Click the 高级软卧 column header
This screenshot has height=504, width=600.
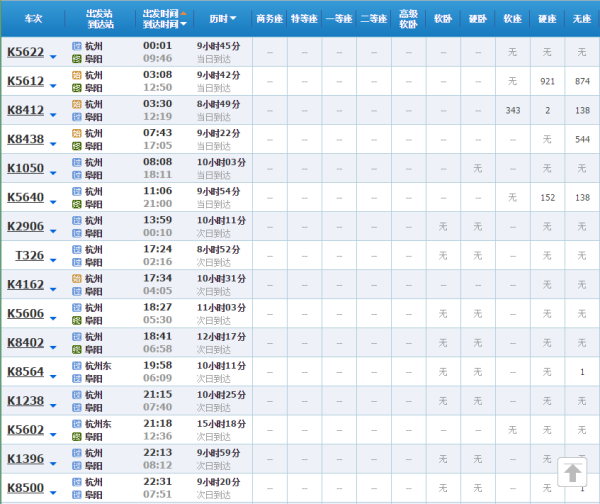[408, 19]
